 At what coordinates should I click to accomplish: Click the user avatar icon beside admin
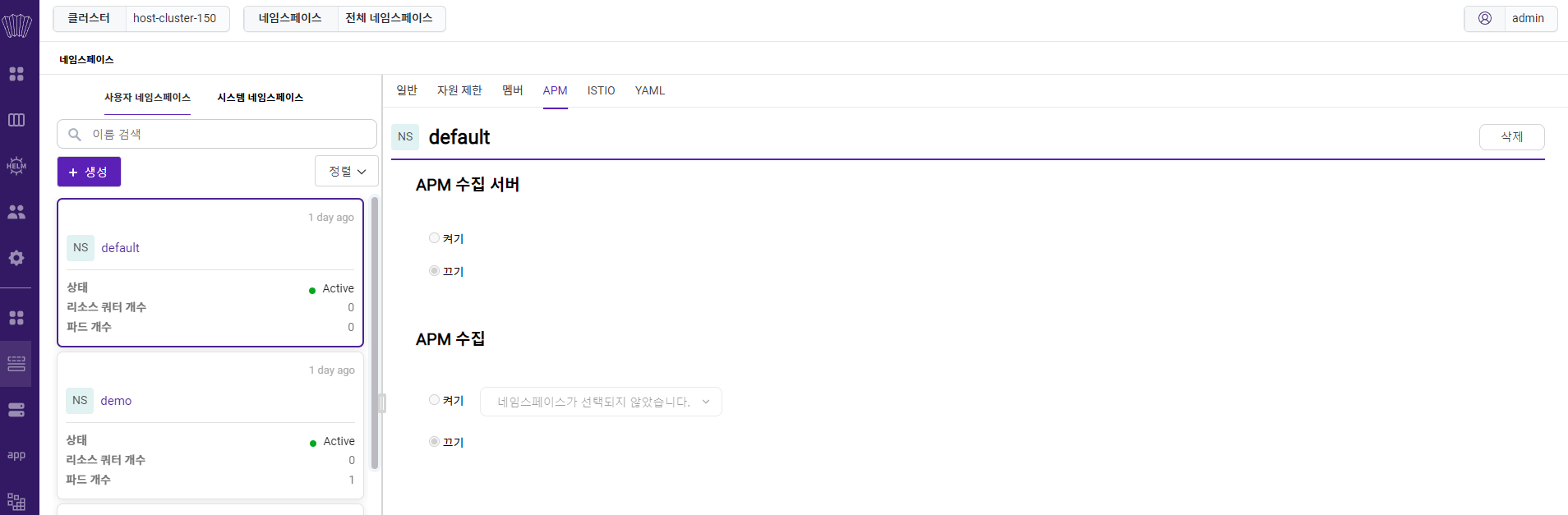click(x=1485, y=18)
